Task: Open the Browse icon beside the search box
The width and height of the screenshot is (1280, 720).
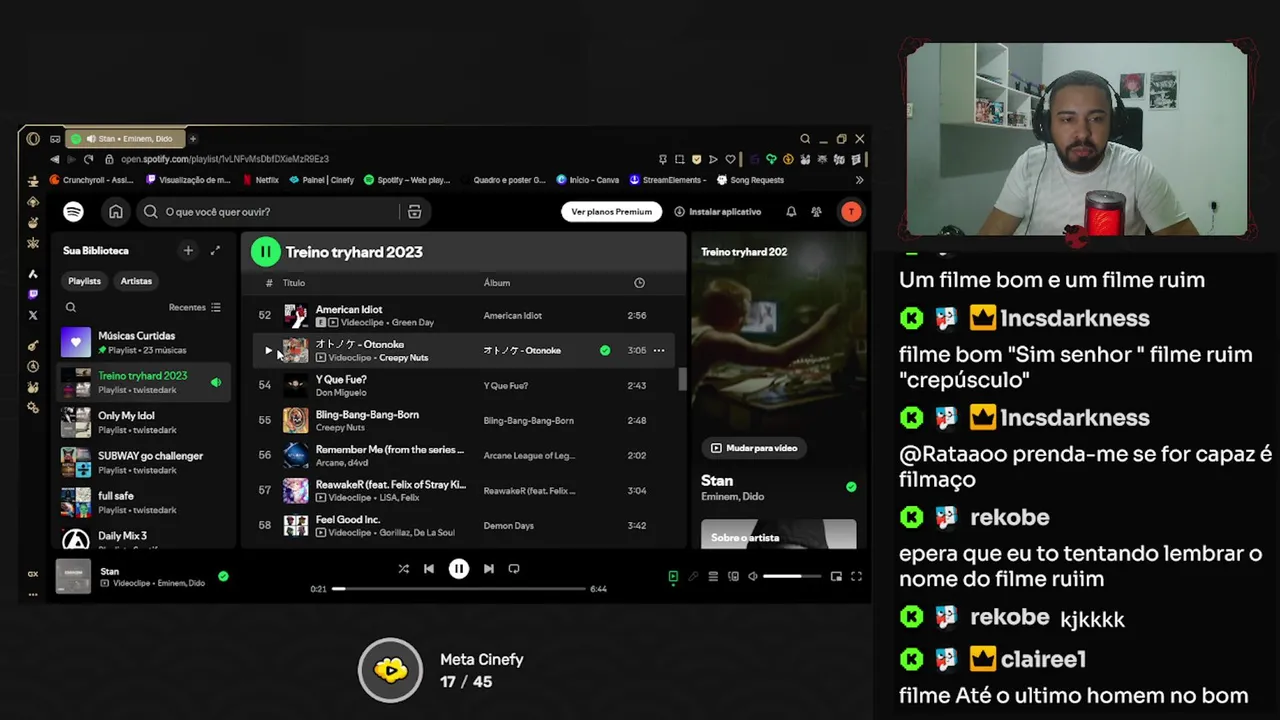Action: point(414,212)
